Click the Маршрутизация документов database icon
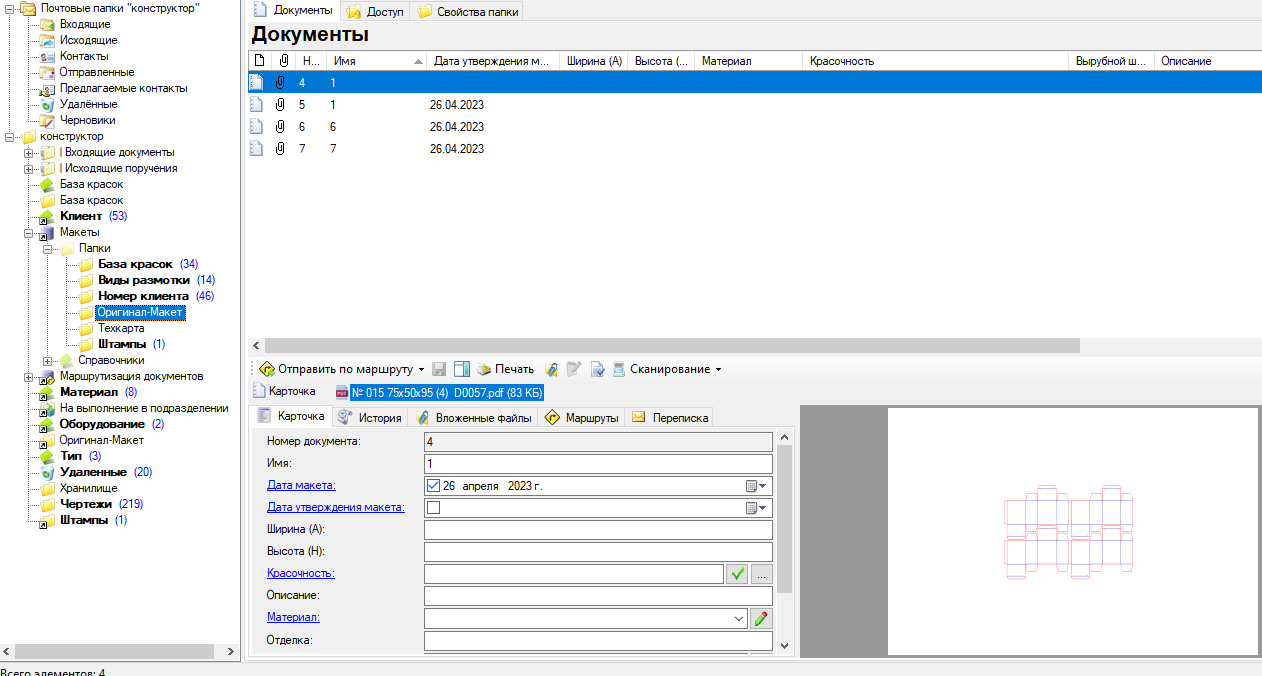The image size is (1262, 676). coord(47,376)
